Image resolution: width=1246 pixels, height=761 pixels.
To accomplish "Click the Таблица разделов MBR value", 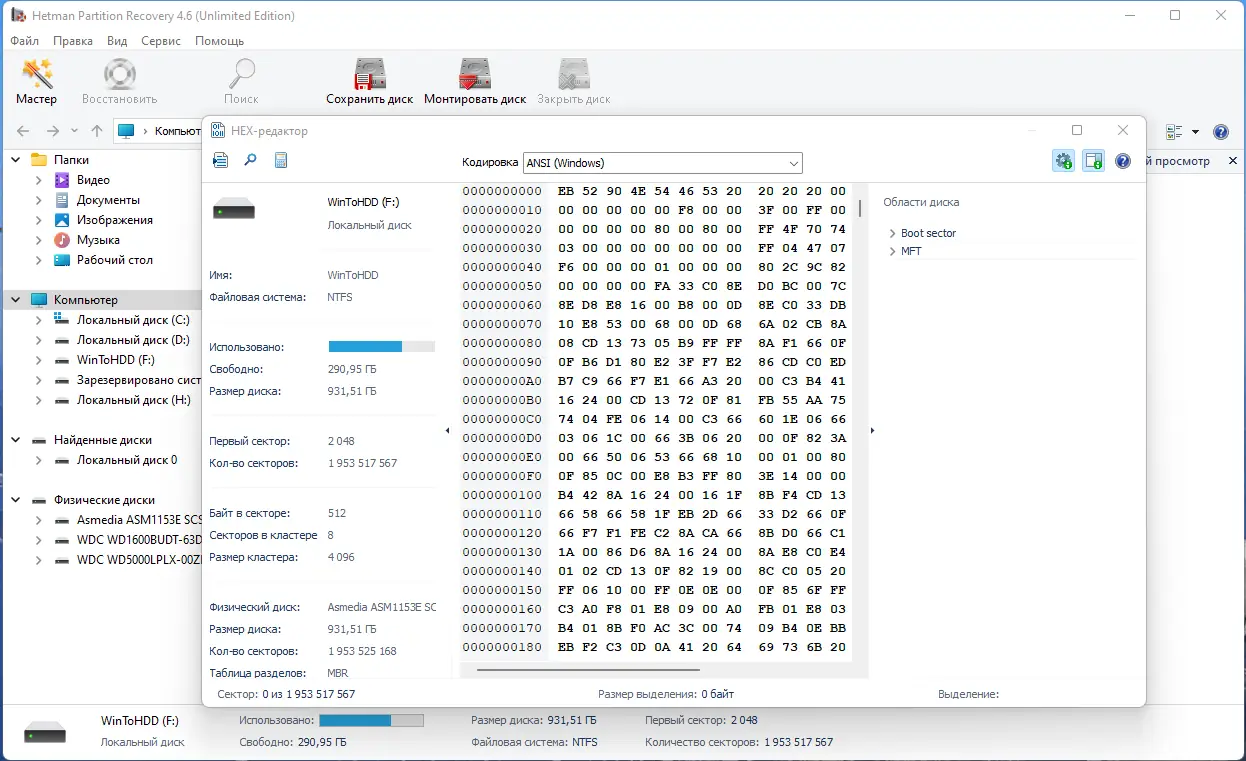I will point(338,673).
